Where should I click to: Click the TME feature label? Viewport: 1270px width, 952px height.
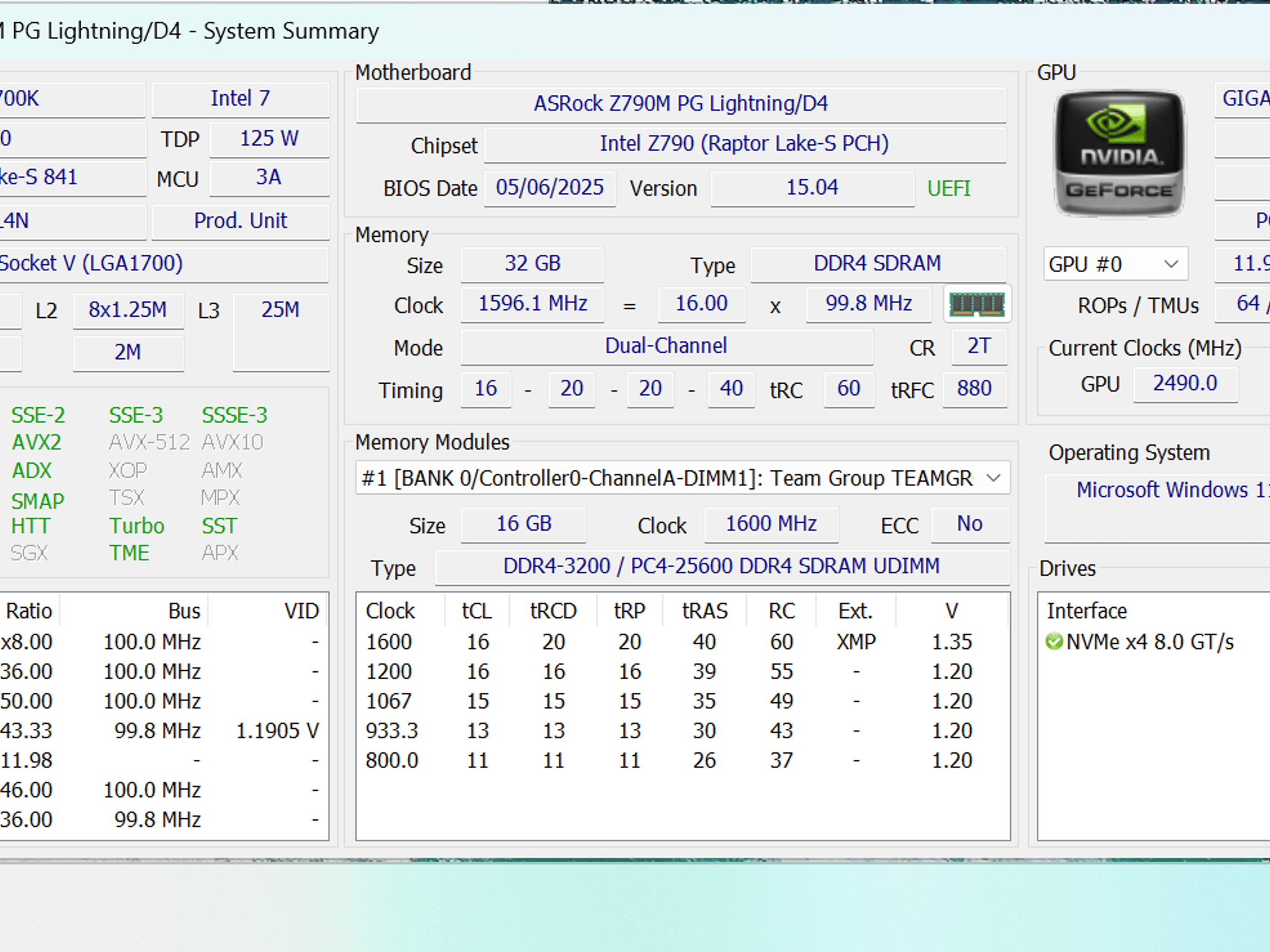point(130,553)
